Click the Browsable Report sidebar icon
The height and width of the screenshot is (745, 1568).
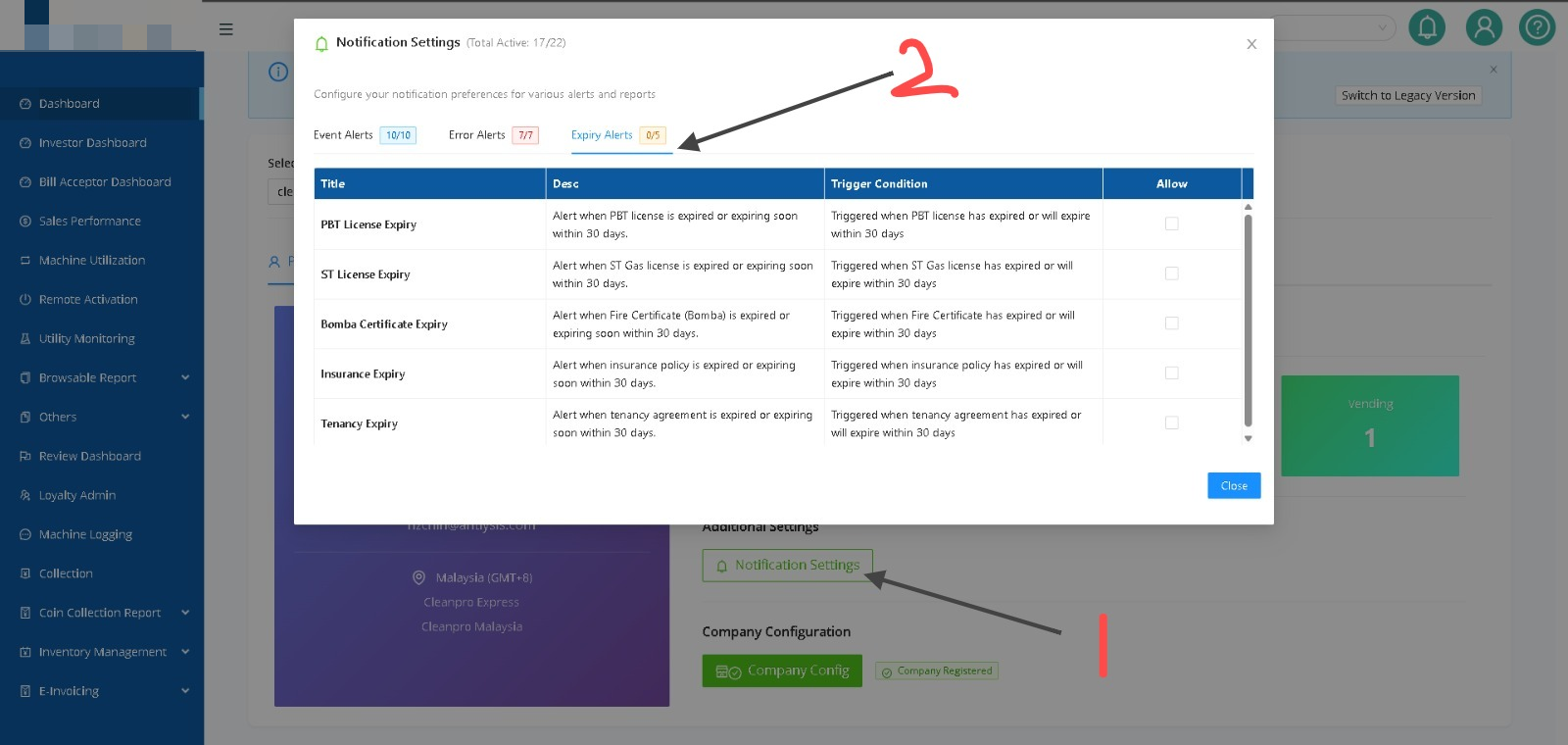[25, 378]
